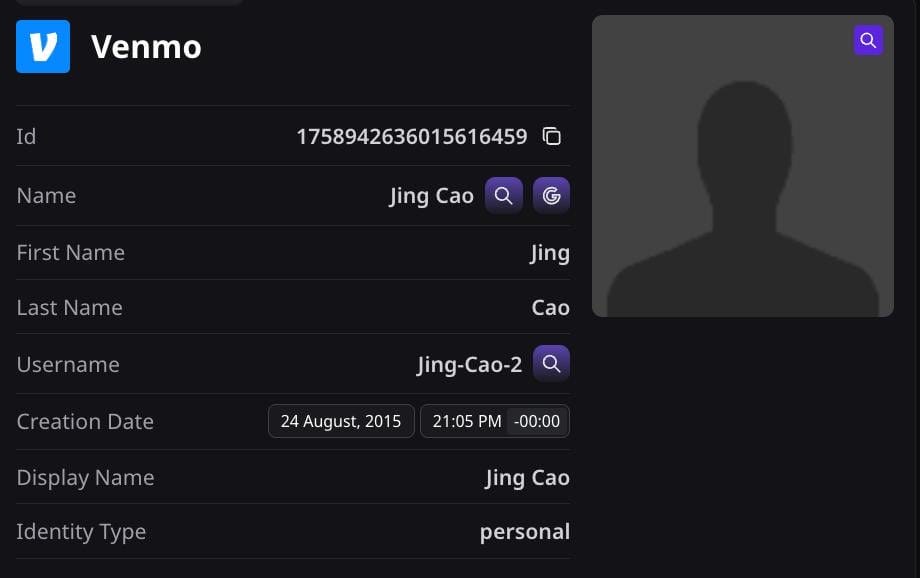Select the Id value 1758942636015616459
Screen dimensions: 920x578
coord(411,137)
